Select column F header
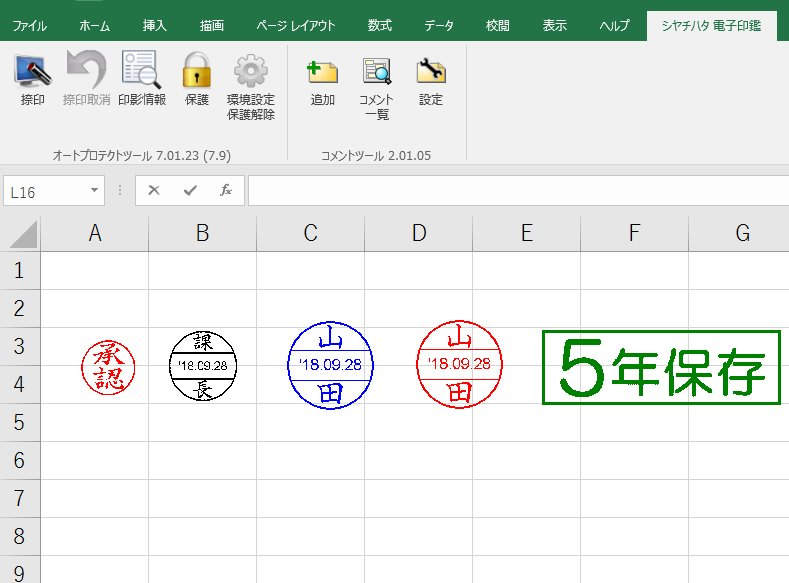Screen dimensions: 789x583 coord(635,233)
